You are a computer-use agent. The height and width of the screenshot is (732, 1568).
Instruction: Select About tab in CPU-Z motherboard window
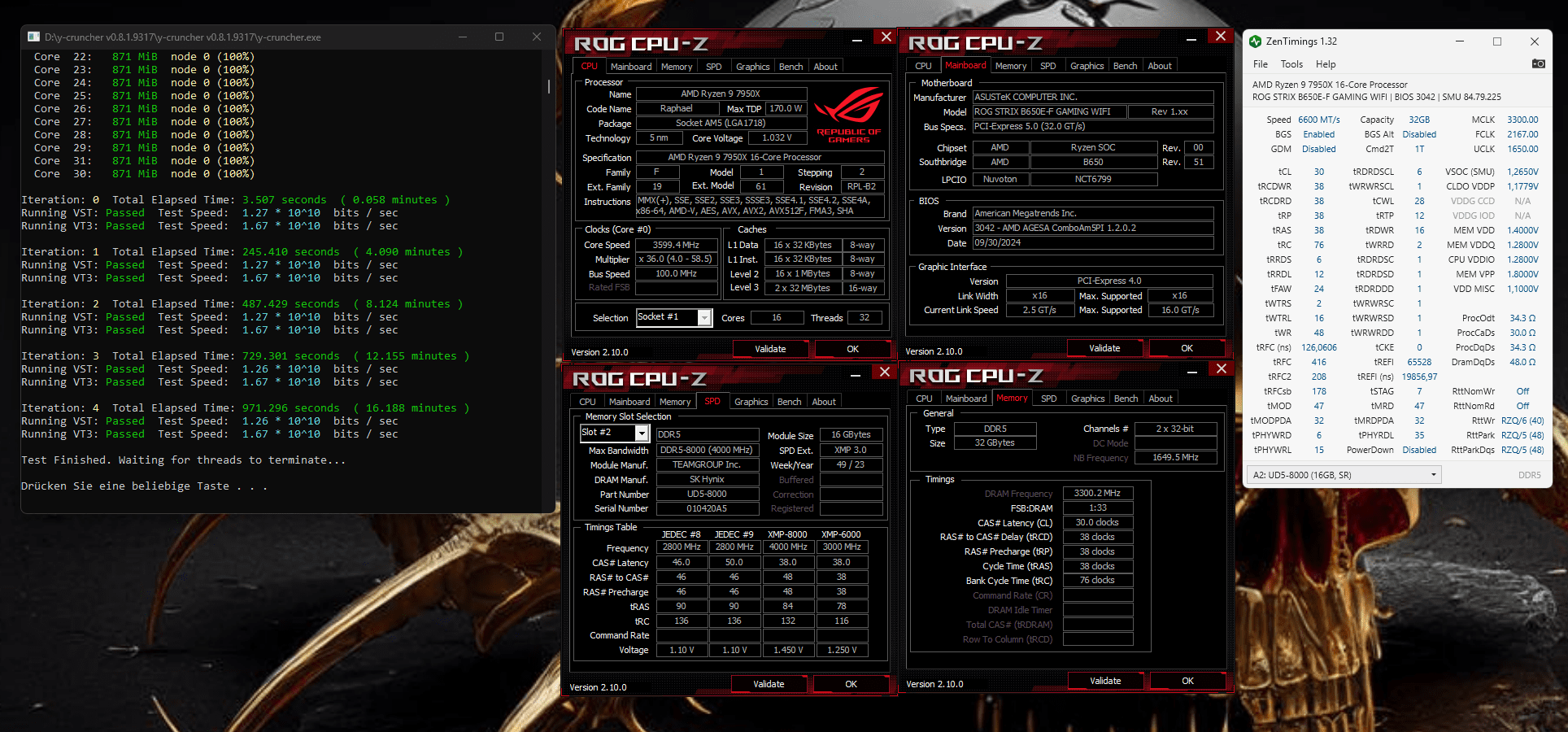[1160, 66]
